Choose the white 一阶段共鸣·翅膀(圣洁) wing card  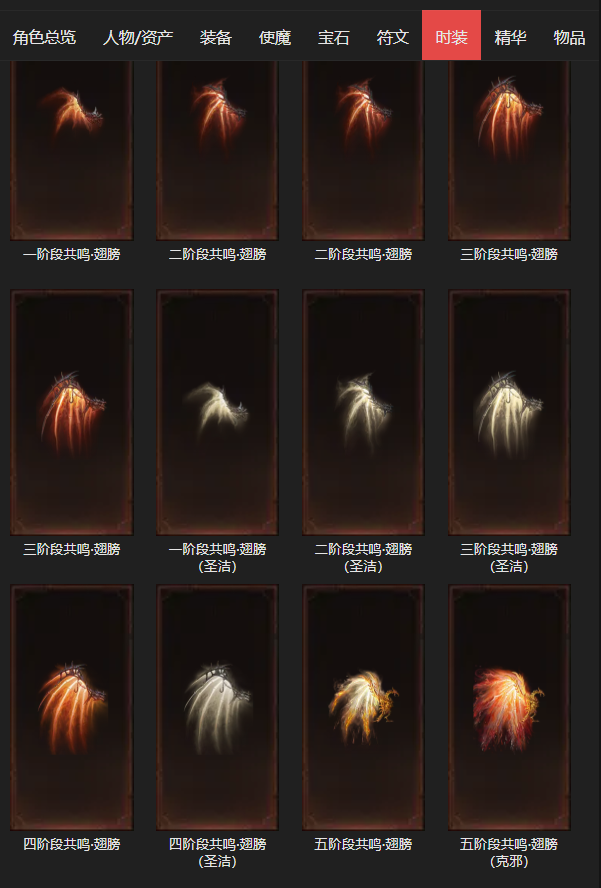[x=218, y=412]
